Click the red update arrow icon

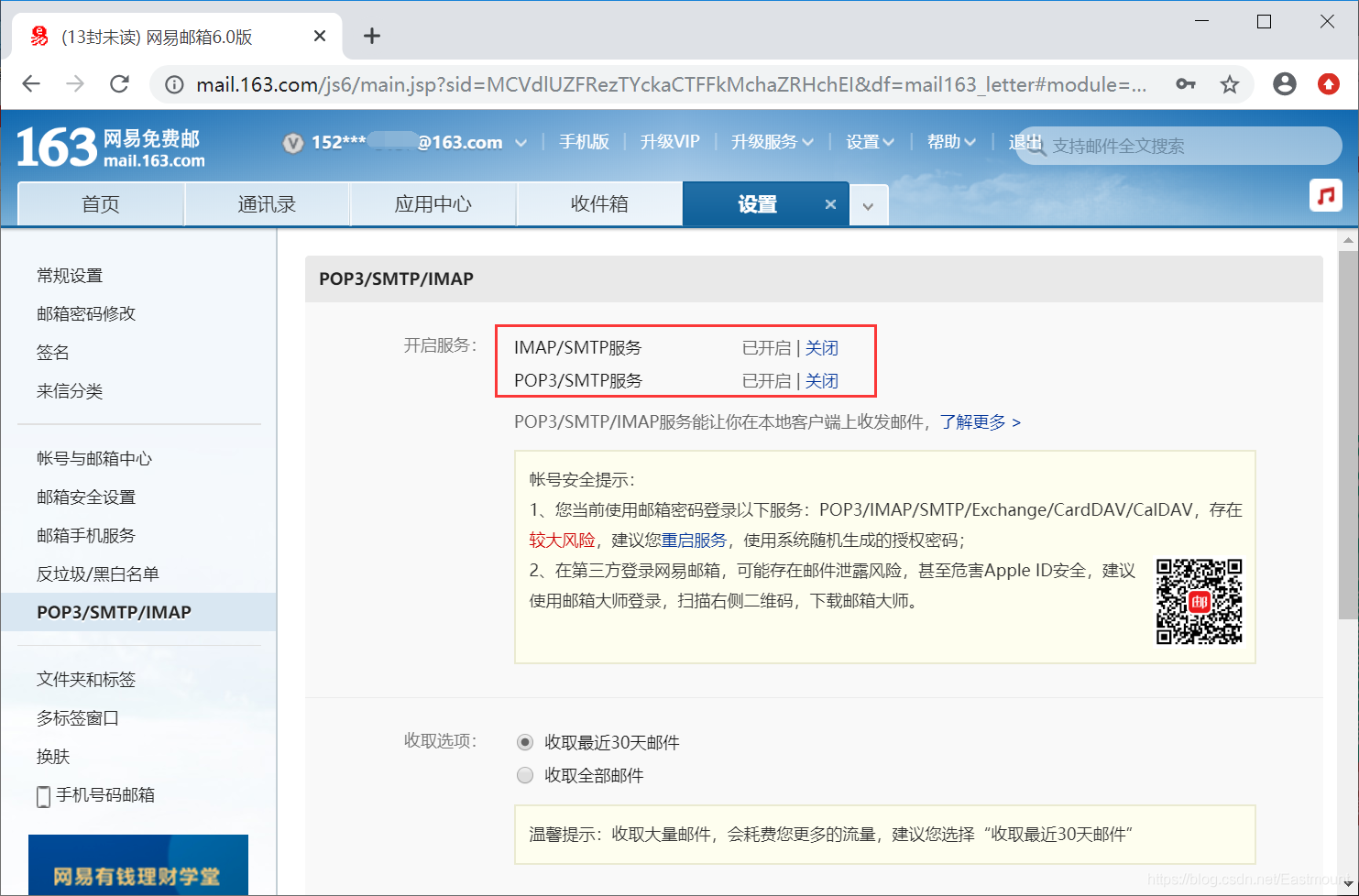tap(1329, 84)
